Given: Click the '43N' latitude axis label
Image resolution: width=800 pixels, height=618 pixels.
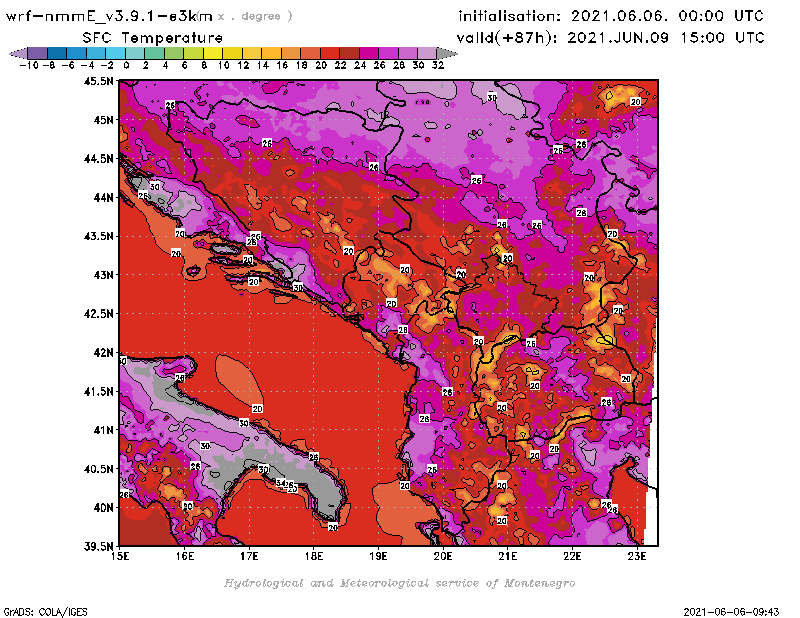Looking at the screenshot, I should coord(103,275).
